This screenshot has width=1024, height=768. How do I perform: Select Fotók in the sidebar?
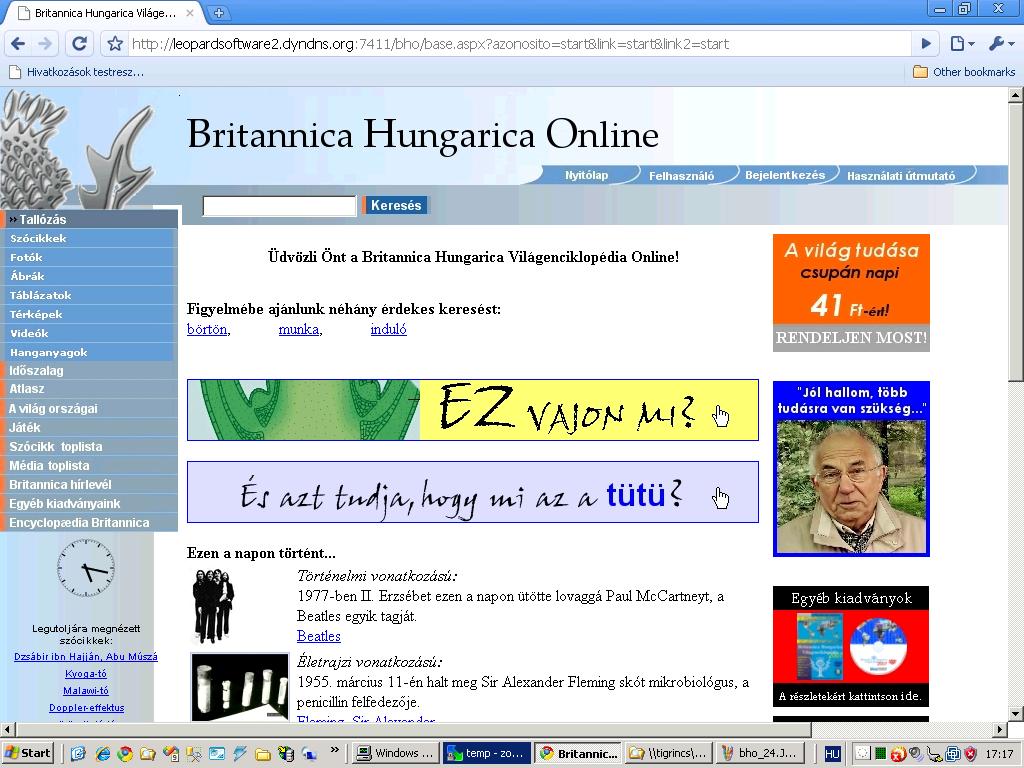tap(89, 257)
